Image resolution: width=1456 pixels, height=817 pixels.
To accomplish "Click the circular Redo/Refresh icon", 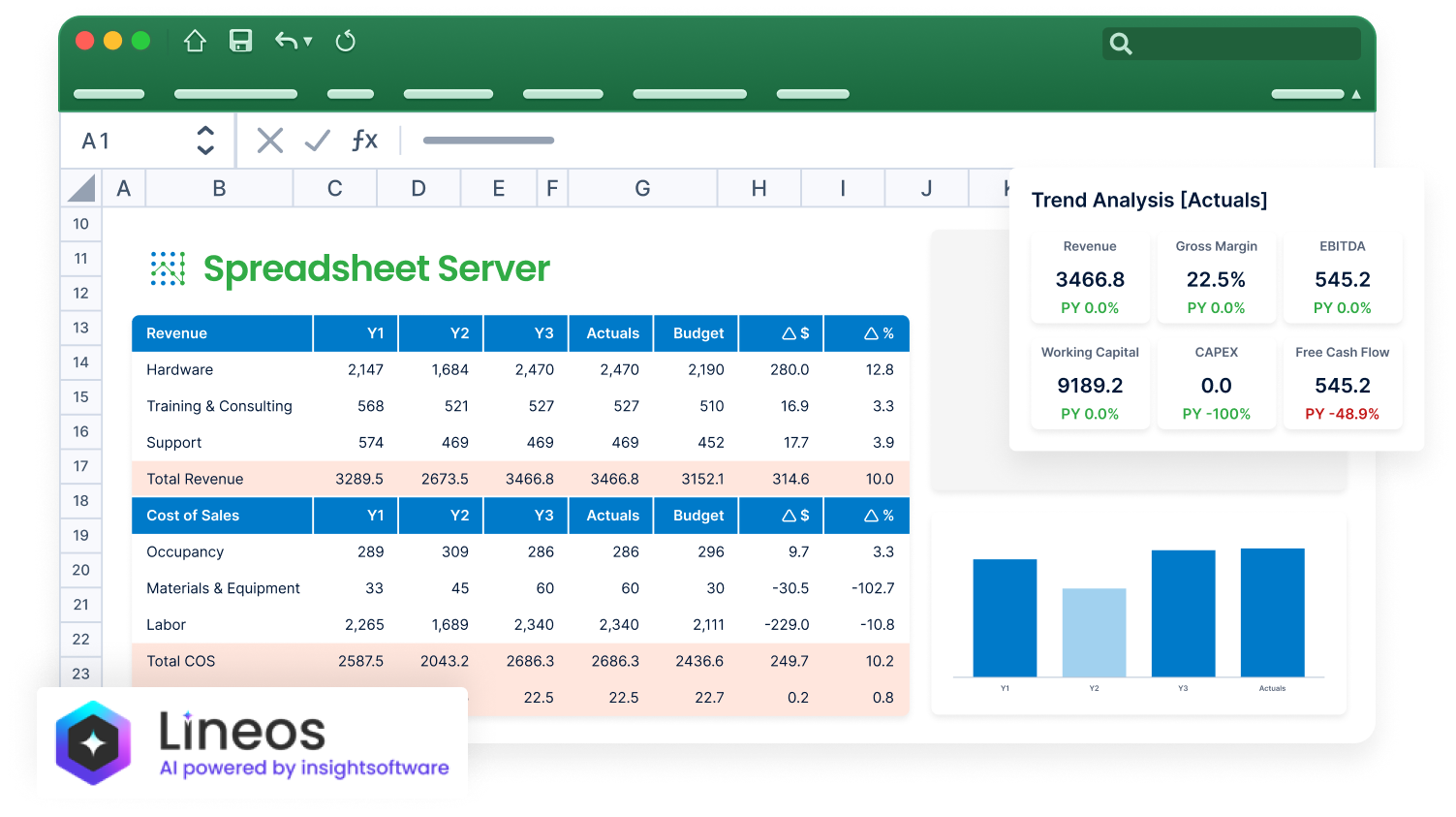I will (345, 41).
